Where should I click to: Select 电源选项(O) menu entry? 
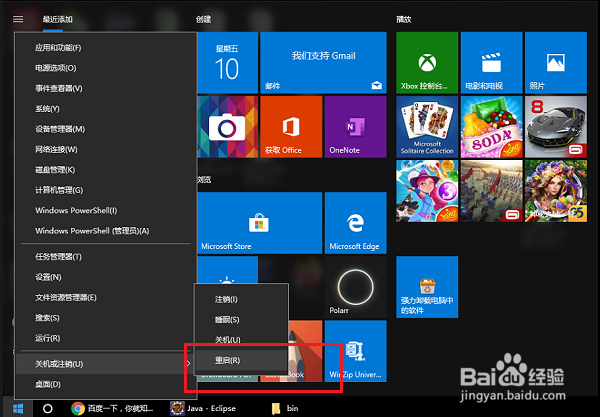click(x=106, y=68)
